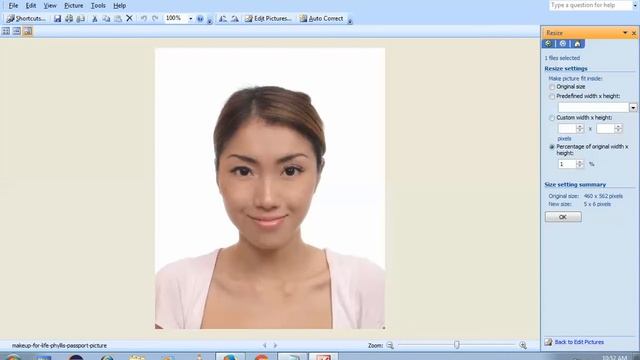
Task: Click the Shortcuts toolbar button
Action: pos(26,18)
